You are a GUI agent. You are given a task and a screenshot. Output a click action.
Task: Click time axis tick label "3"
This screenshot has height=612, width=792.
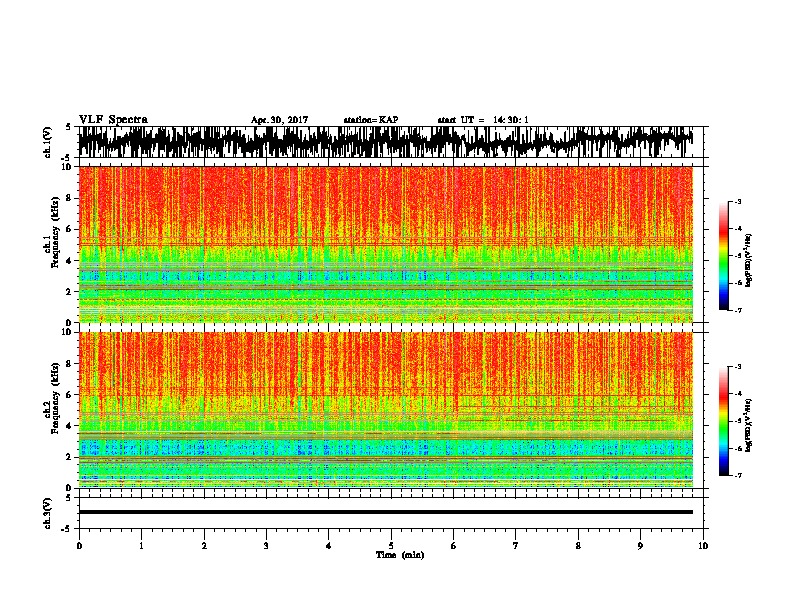coord(266,546)
